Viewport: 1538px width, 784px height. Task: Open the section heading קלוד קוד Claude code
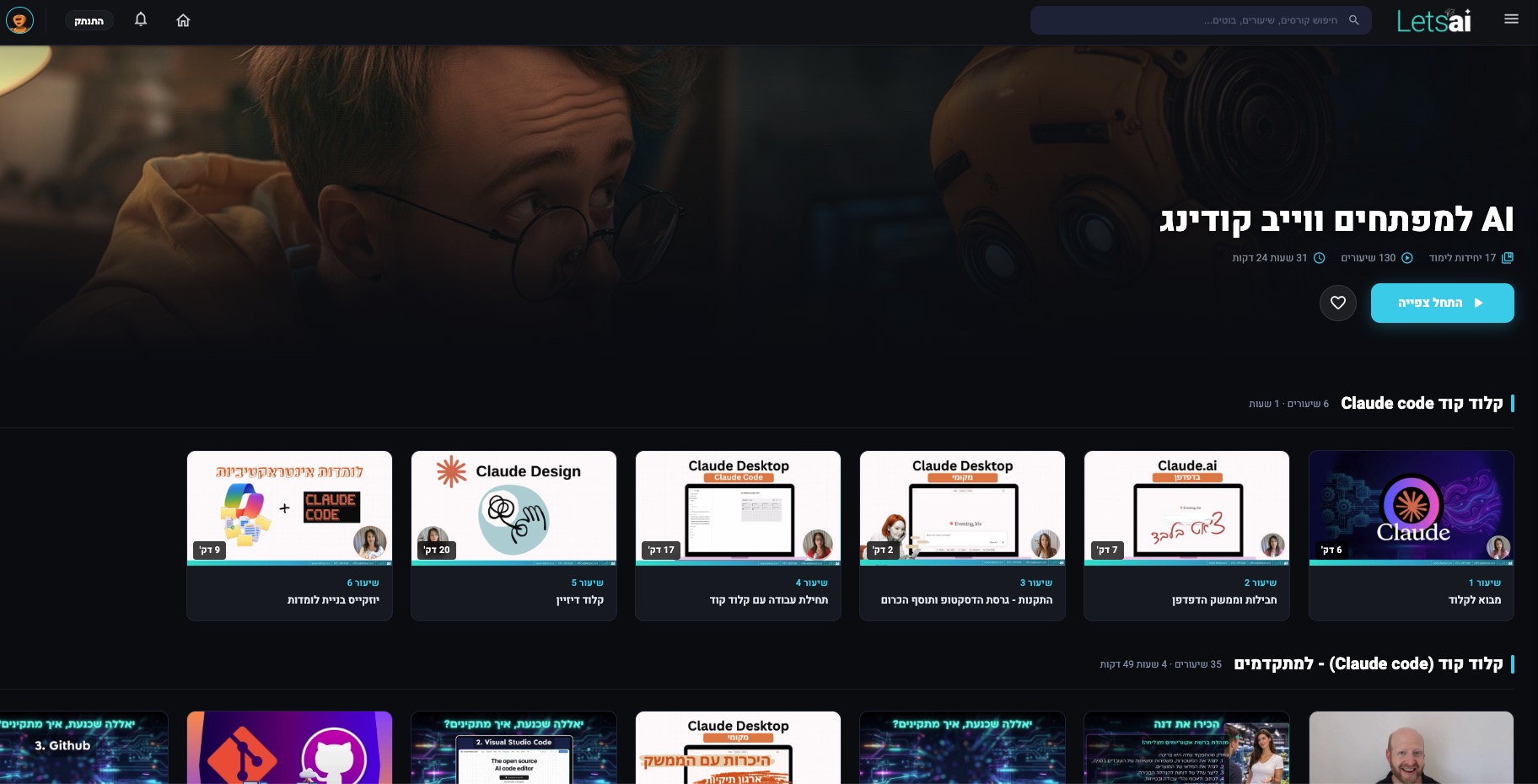click(1422, 403)
